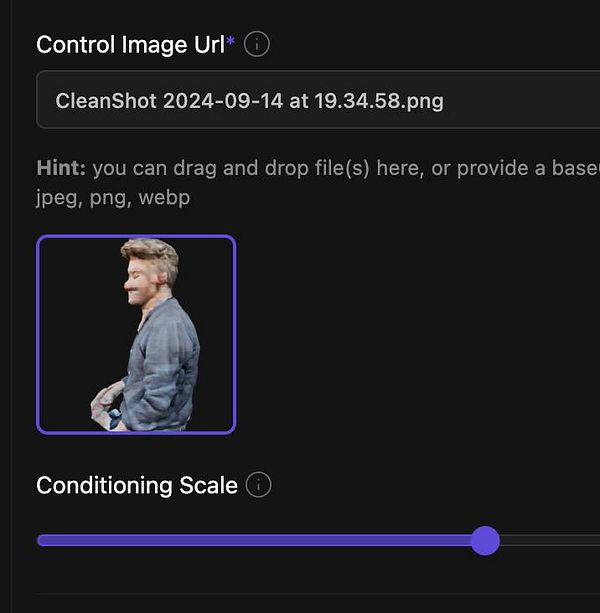Click the unfilled slider track right of handle
Image resolution: width=600 pixels, height=613 pixels.
tap(550, 541)
